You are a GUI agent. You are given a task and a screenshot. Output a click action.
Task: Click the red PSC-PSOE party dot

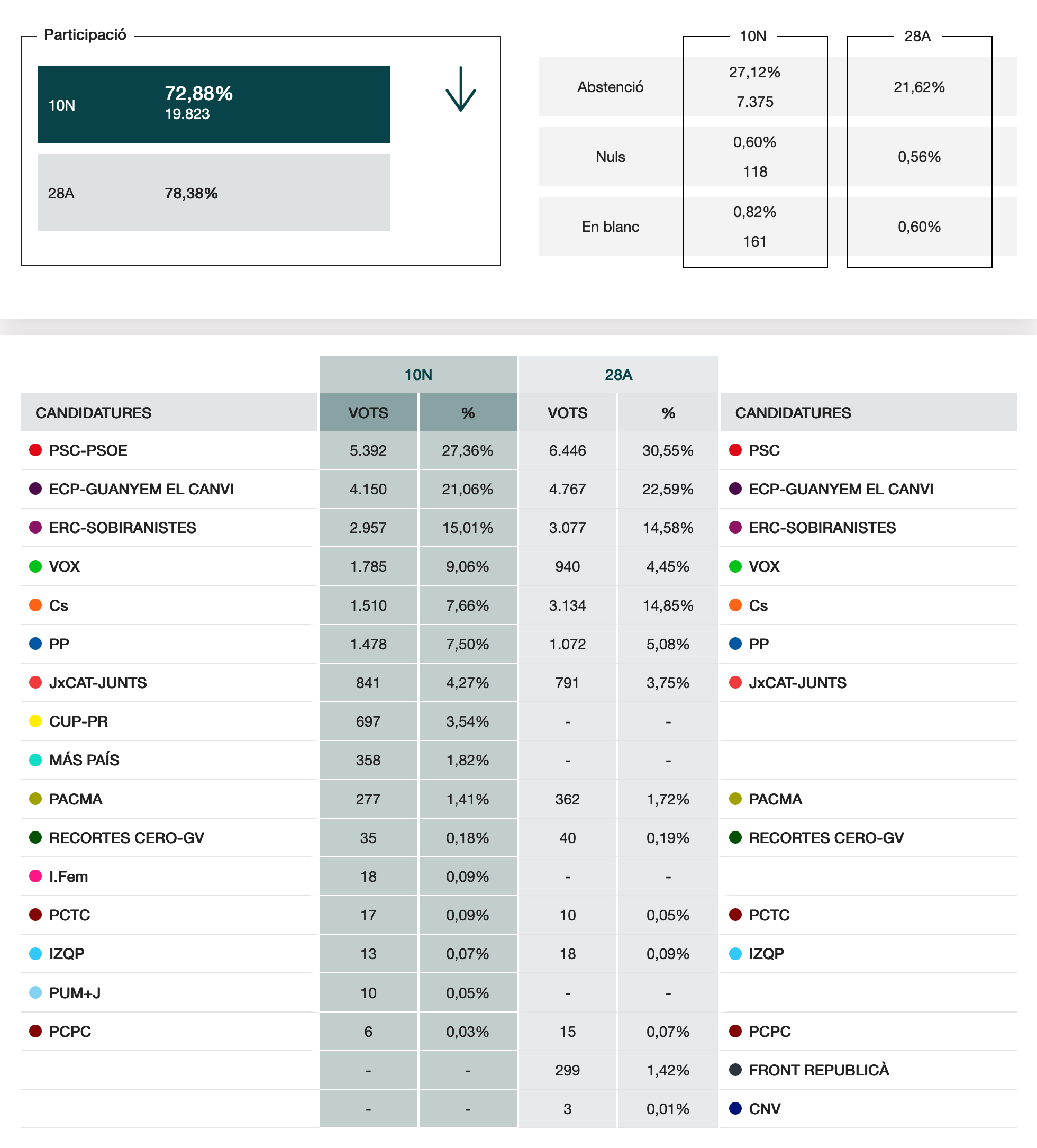pos(35,450)
